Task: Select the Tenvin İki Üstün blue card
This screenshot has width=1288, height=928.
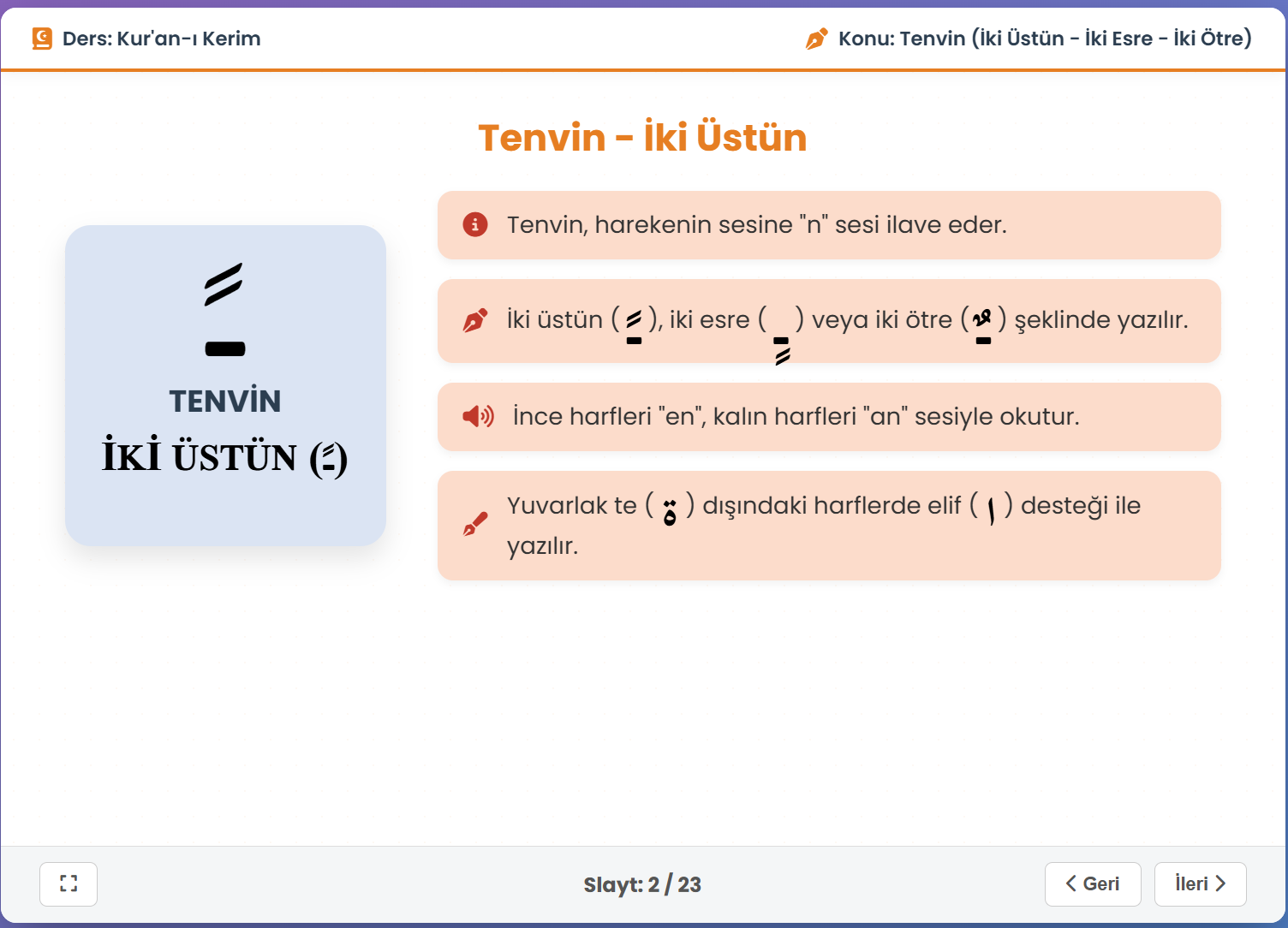Action: [225, 385]
